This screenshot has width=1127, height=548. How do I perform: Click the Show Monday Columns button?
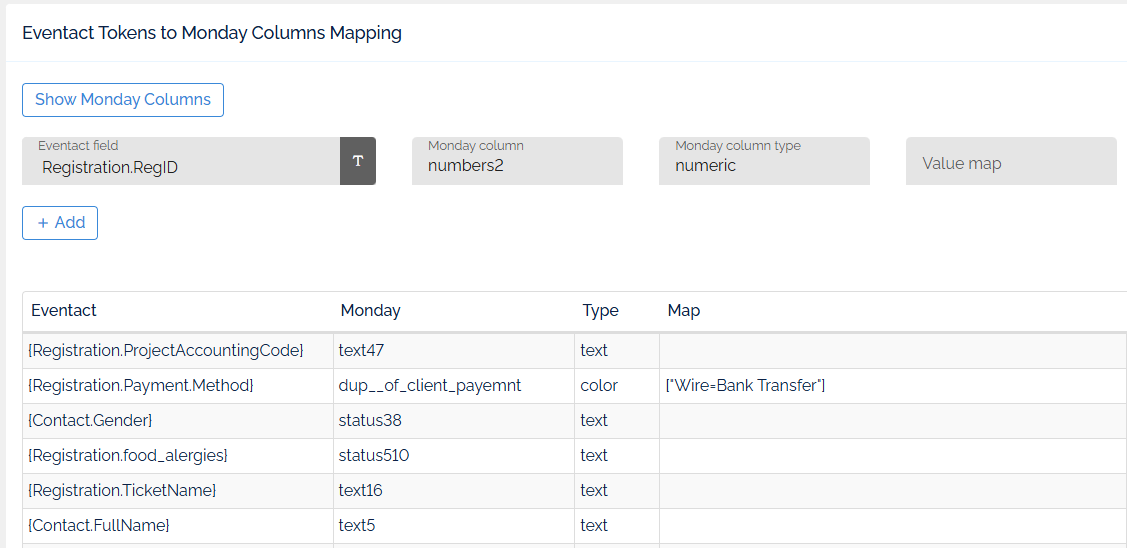click(x=123, y=100)
